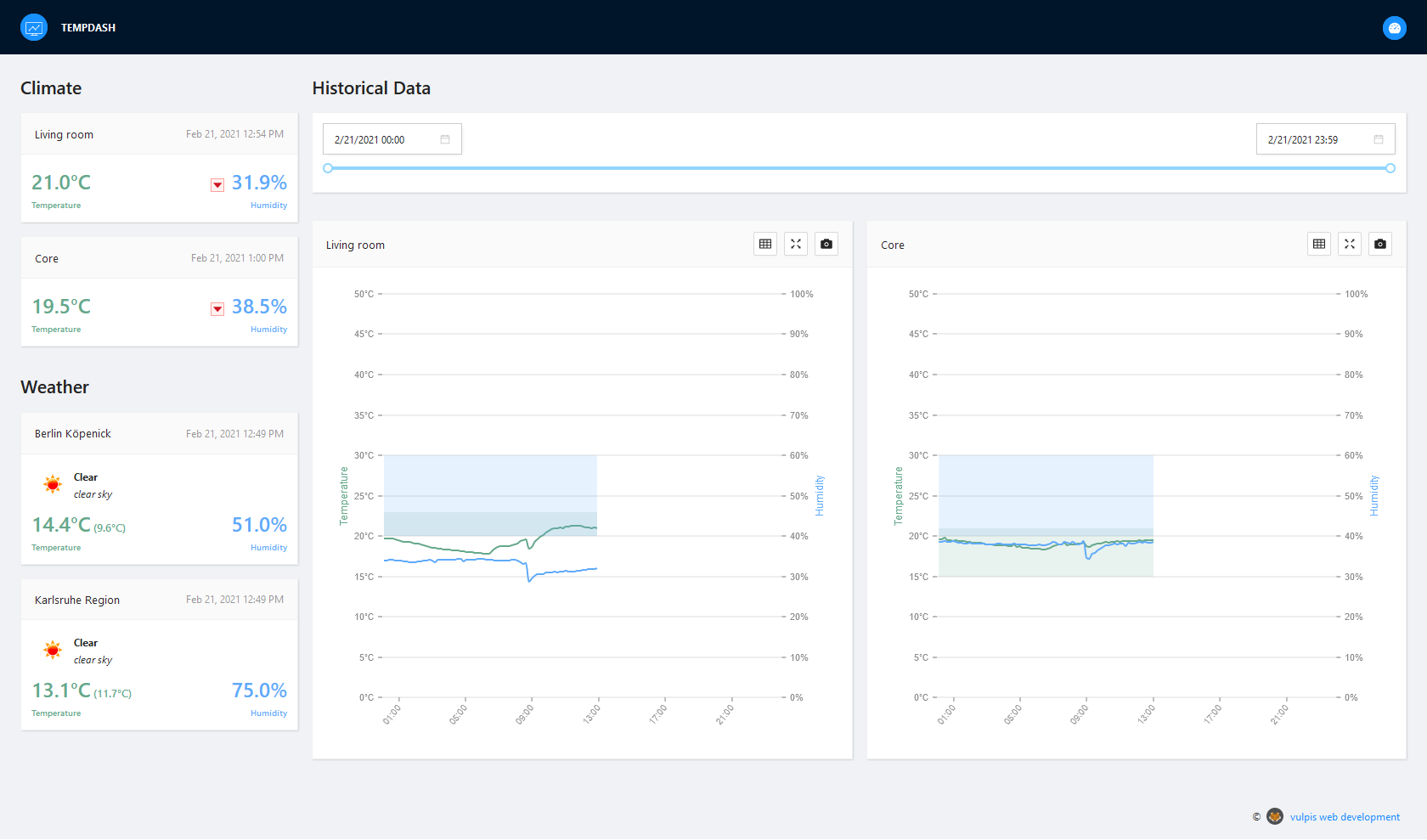Click the 09:00 tick on Core chart
This screenshot has width=1427, height=840.
coord(1080,713)
